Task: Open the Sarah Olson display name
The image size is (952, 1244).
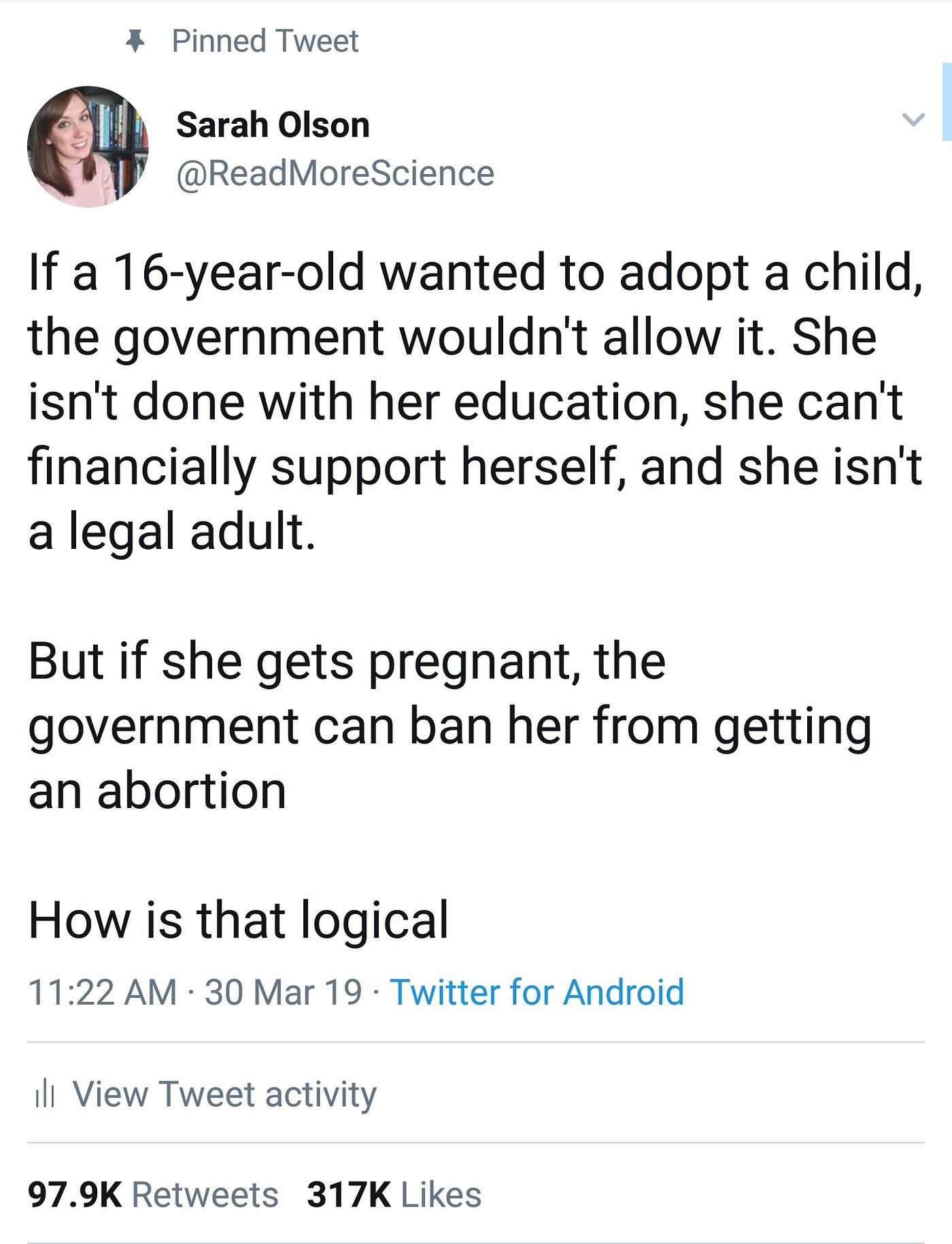Action: coord(273,125)
